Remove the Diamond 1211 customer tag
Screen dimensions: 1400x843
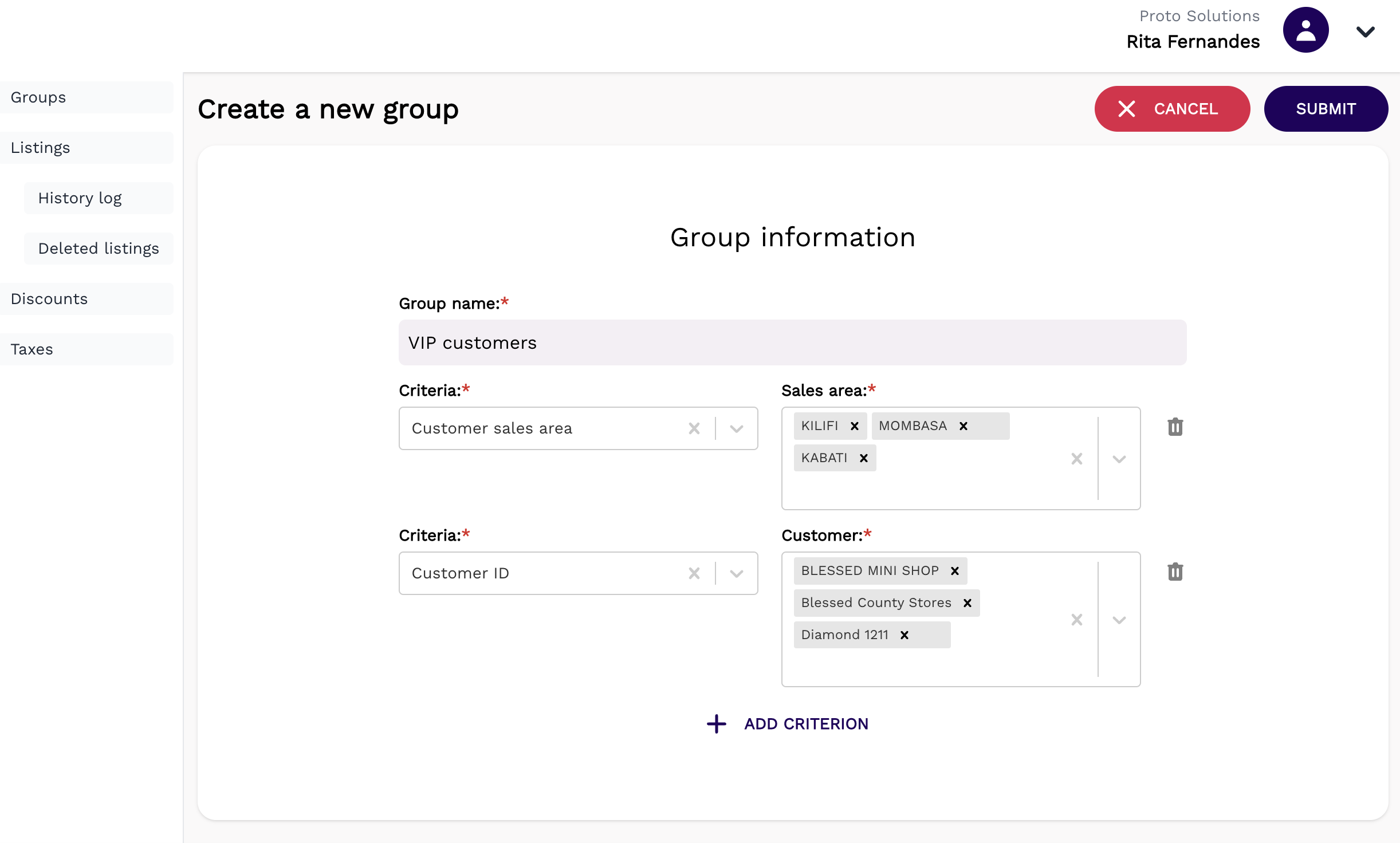point(905,635)
